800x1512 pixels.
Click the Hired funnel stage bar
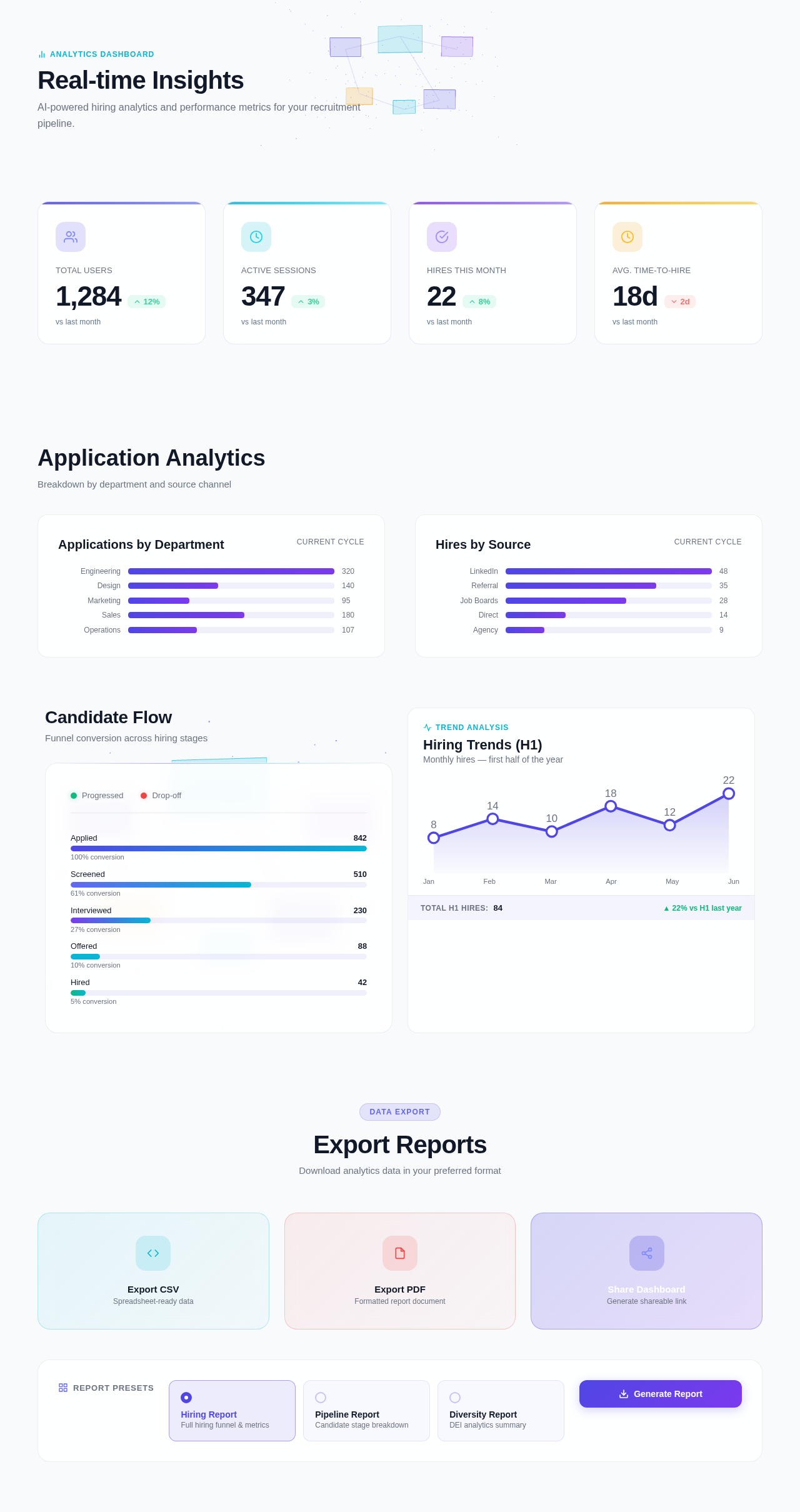click(219, 993)
